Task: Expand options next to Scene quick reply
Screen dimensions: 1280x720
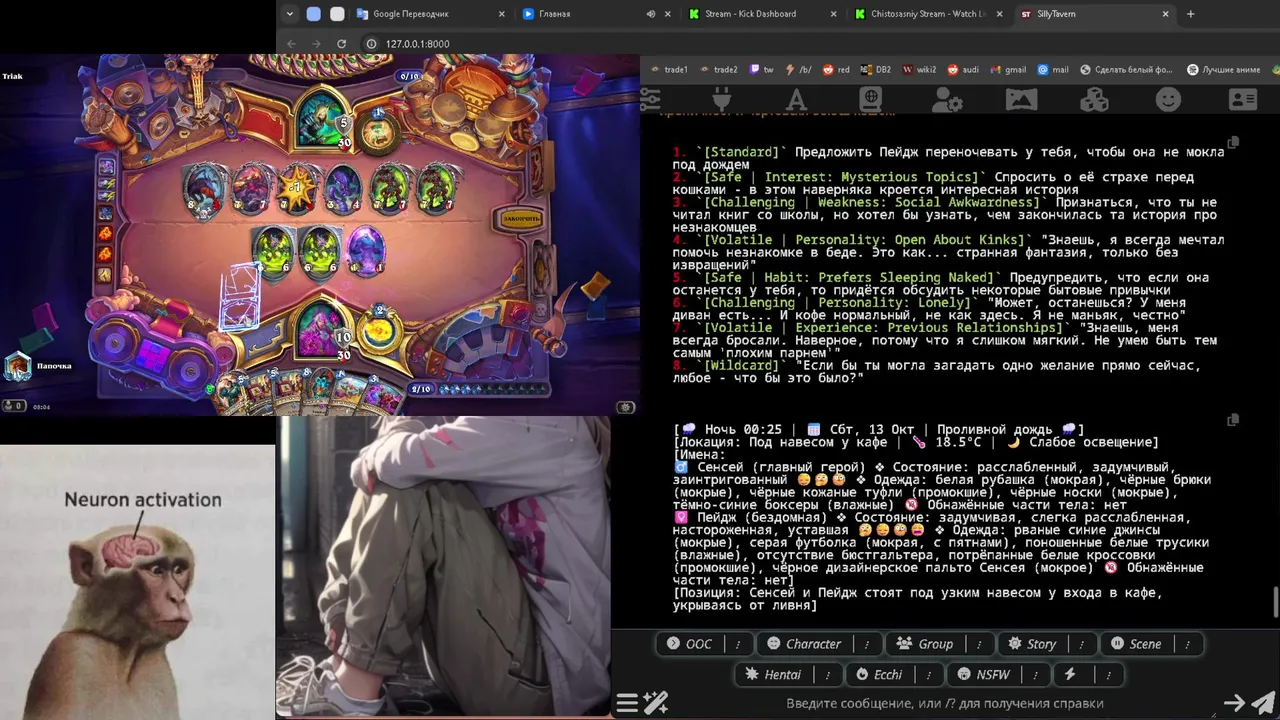Action: (x=1185, y=644)
